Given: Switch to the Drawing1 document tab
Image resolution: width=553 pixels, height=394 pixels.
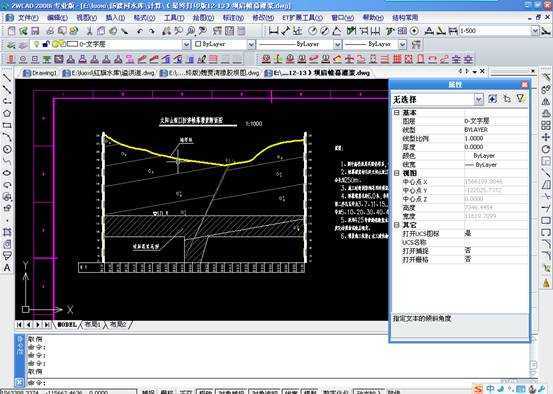Looking at the screenshot, I should (x=40, y=73).
